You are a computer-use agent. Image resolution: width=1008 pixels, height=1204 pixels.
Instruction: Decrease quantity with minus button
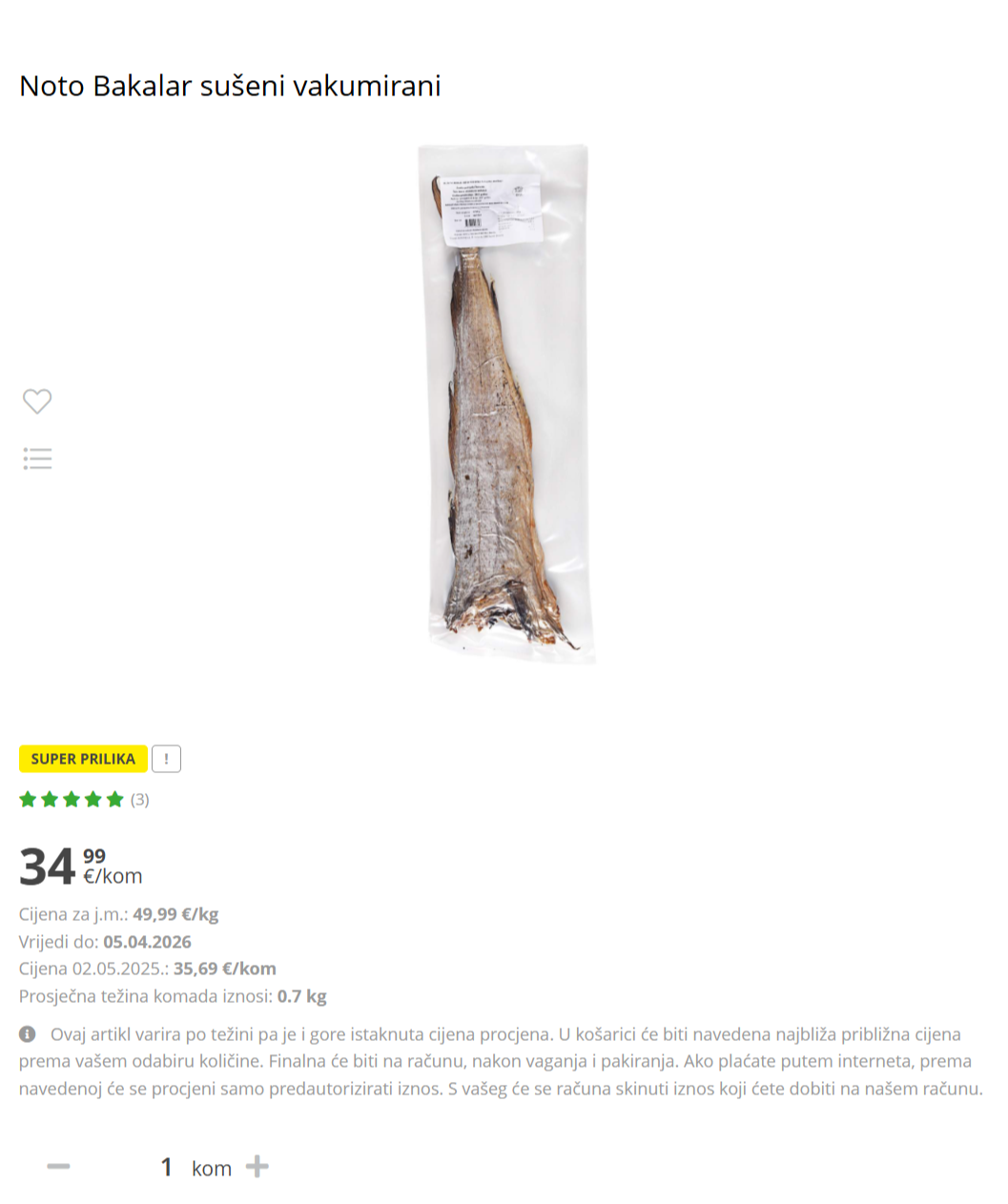[x=59, y=1167]
